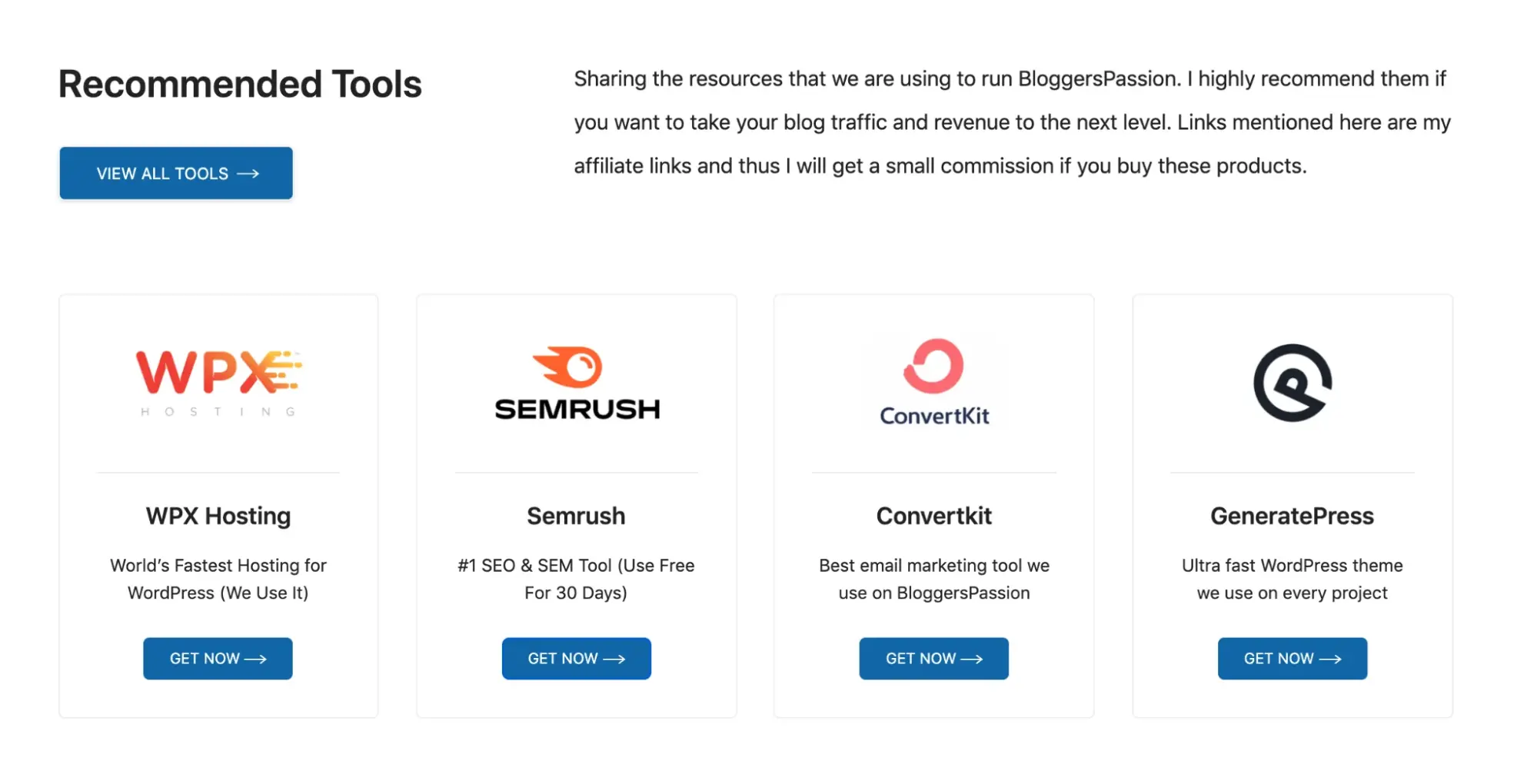Click the Convertkit email marketing description
1537x784 pixels.
[934, 579]
